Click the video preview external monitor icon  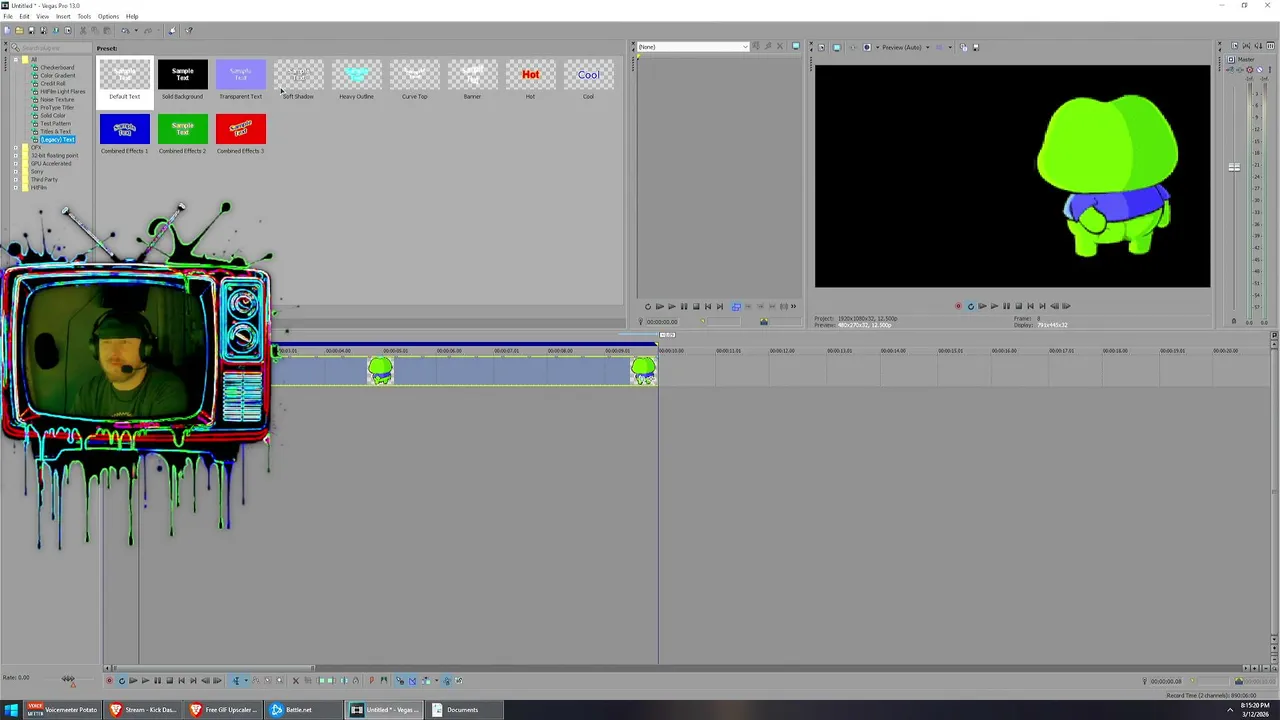pos(837,47)
